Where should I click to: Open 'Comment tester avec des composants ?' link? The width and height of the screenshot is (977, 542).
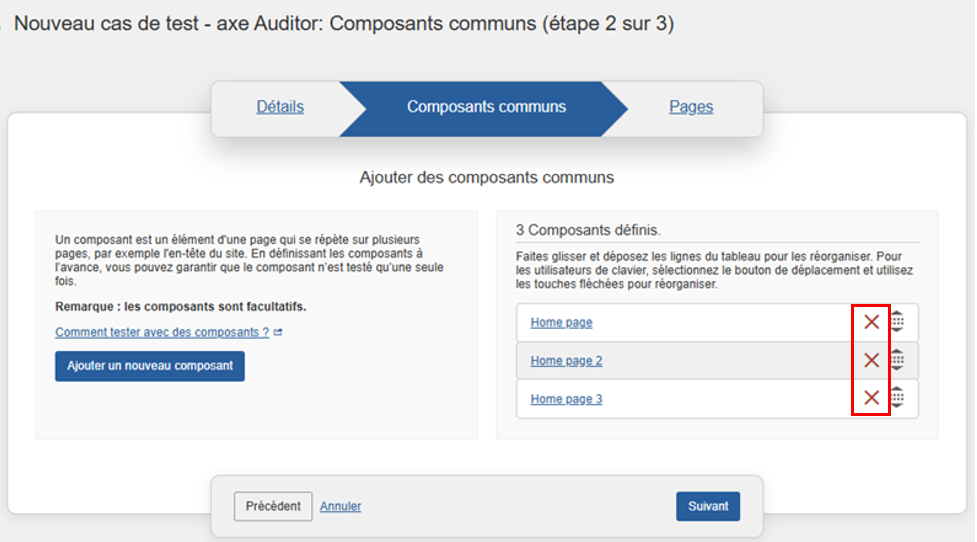click(x=162, y=332)
